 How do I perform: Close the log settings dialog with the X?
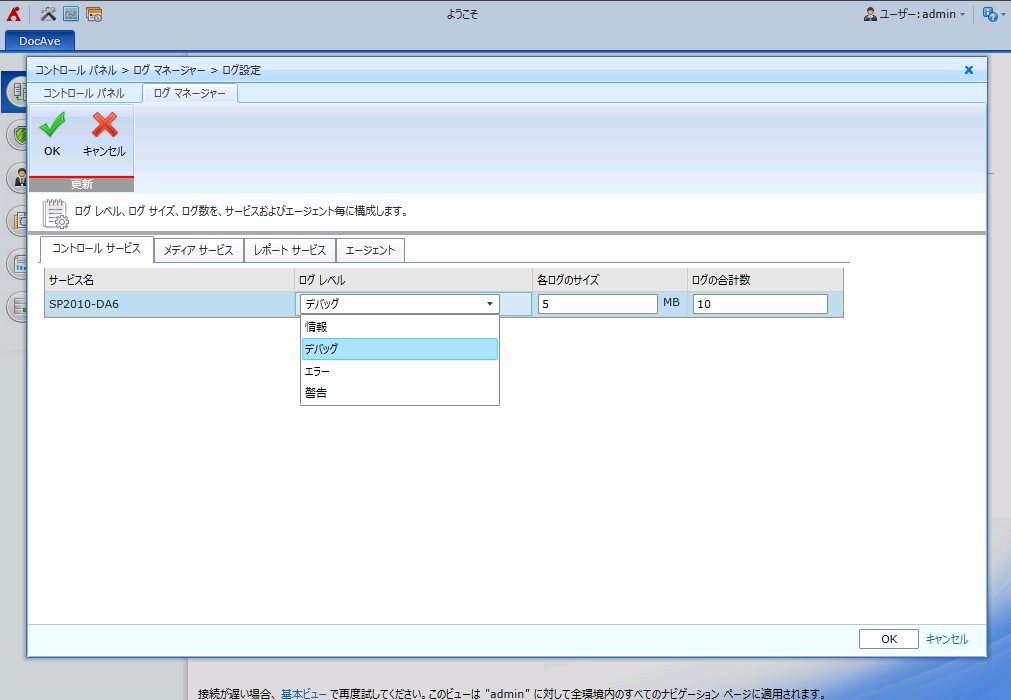[x=968, y=70]
